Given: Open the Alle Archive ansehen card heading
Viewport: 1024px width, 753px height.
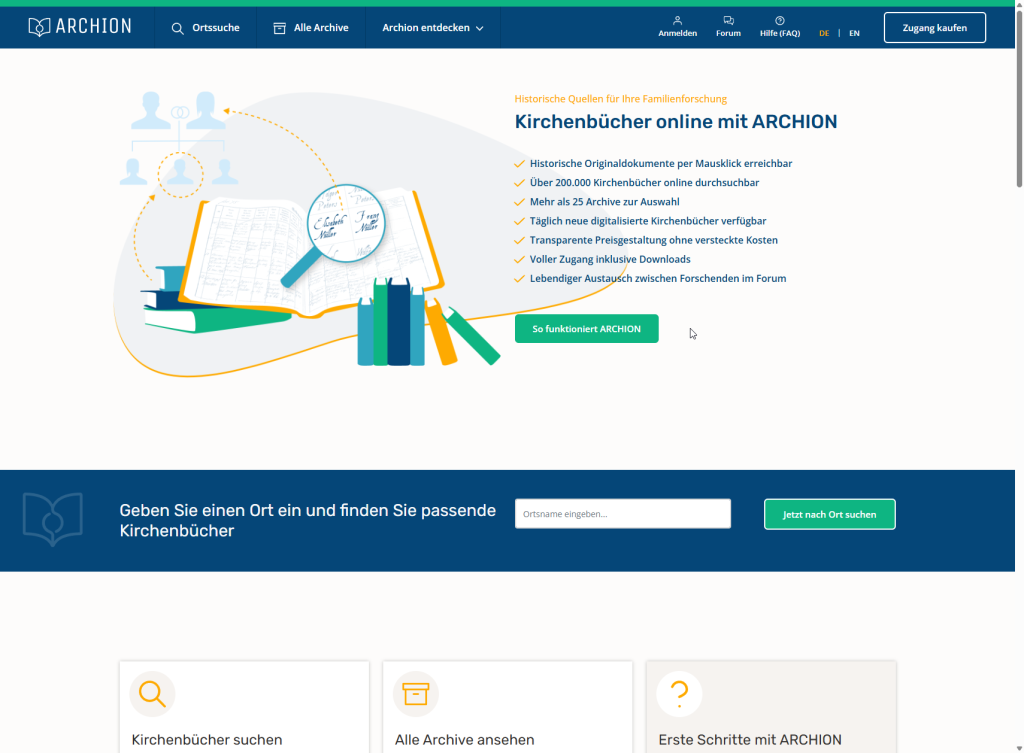Looking at the screenshot, I should (x=464, y=740).
